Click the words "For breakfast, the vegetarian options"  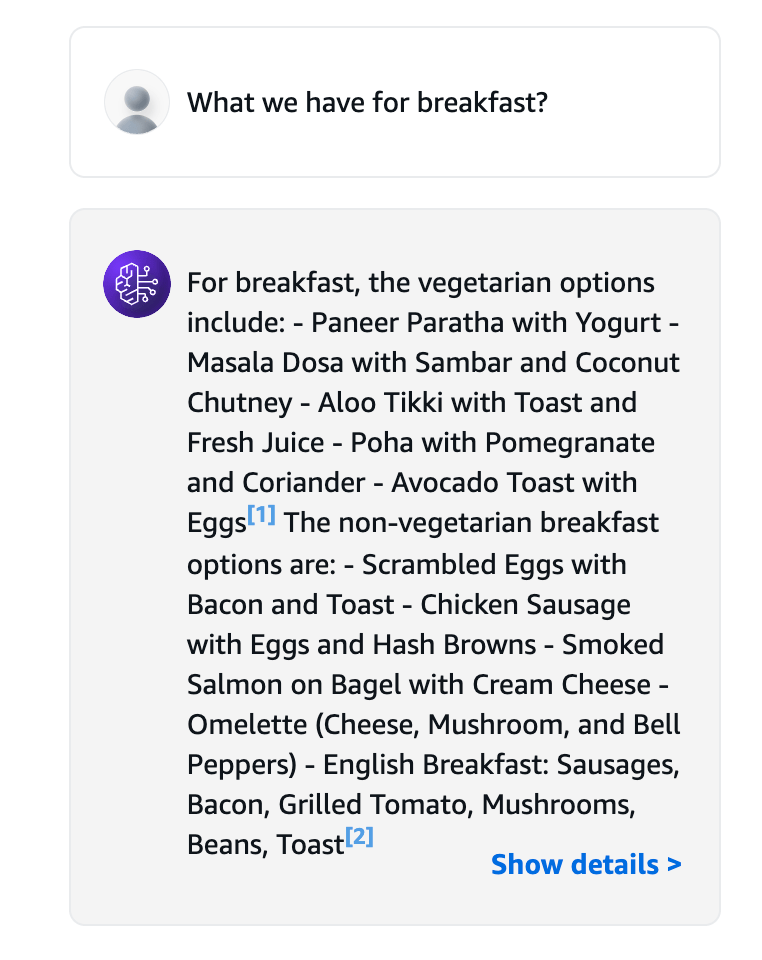point(420,283)
